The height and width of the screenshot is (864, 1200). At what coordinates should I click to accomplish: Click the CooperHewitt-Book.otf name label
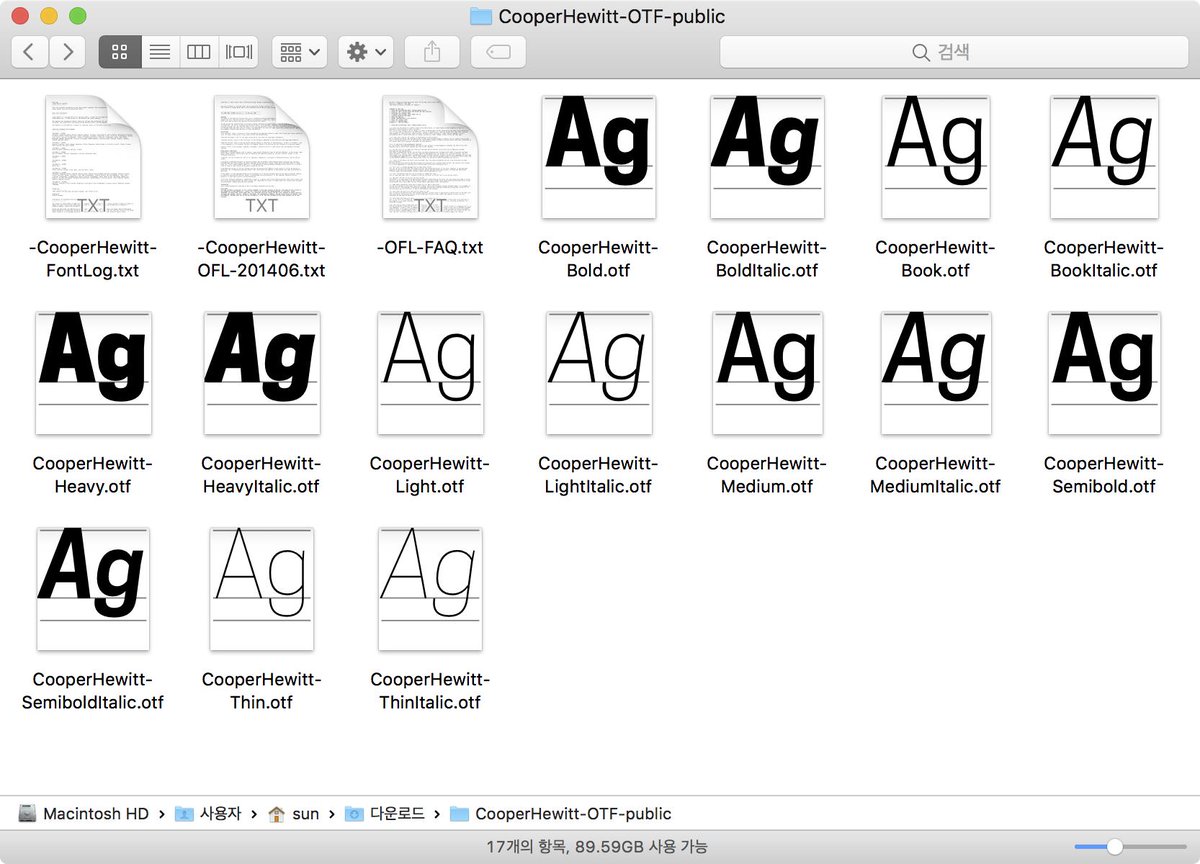[x=936, y=259]
